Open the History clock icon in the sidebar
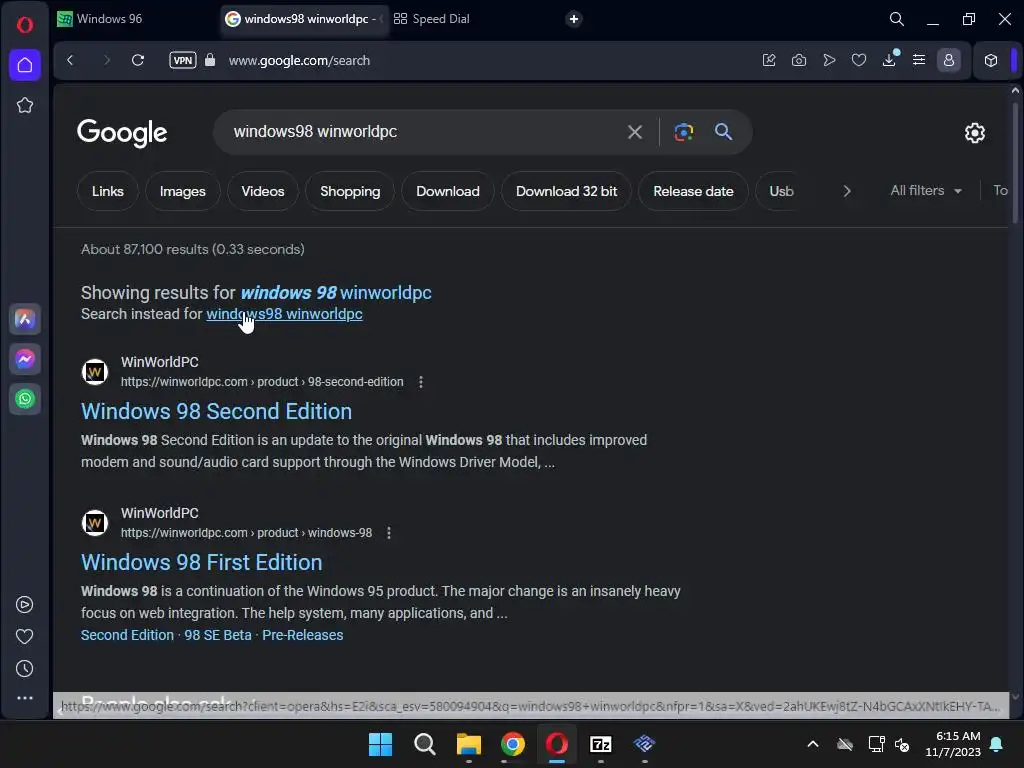 click(x=25, y=668)
